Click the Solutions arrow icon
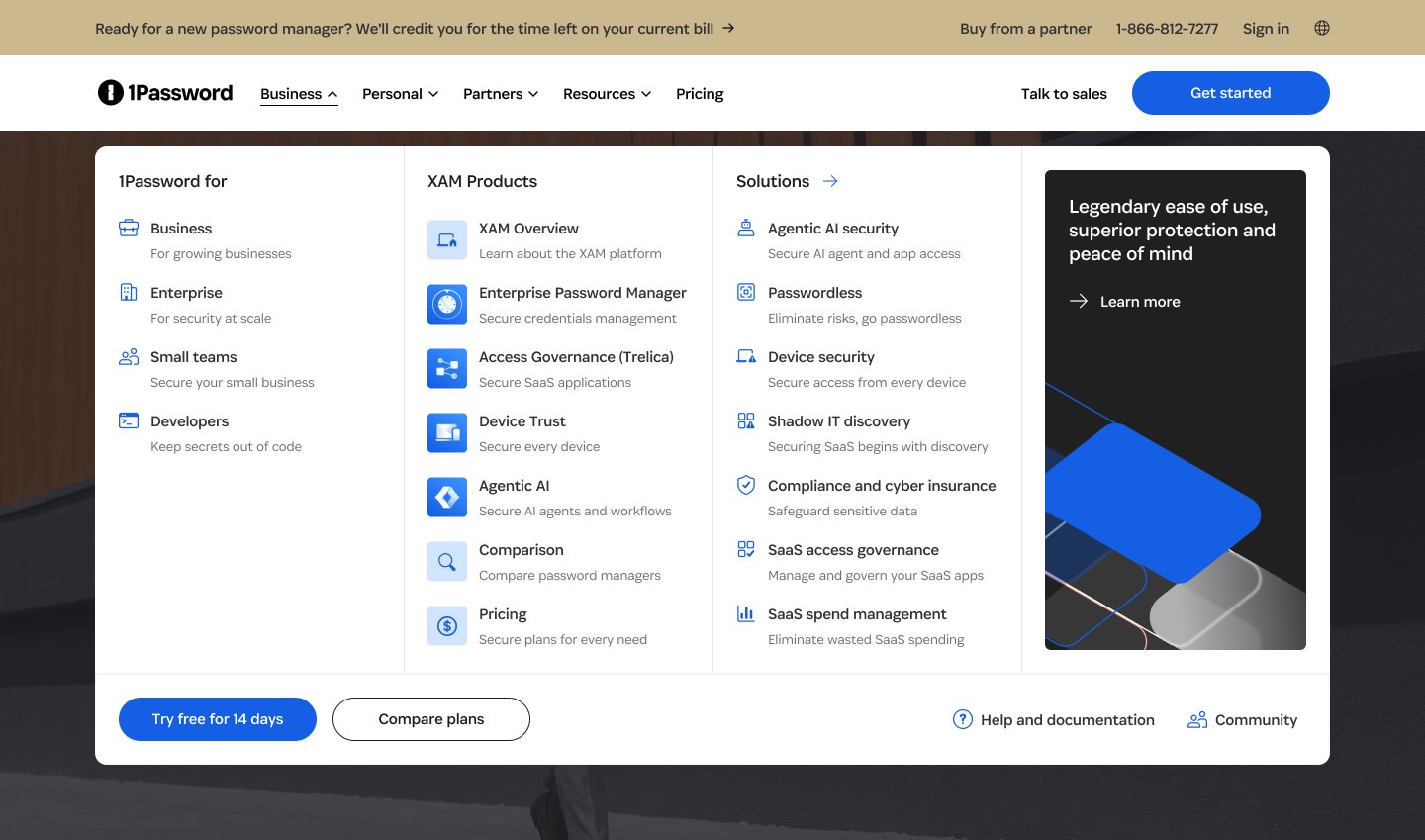The width and height of the screenshot is (1425, 840). click(830, 181)
